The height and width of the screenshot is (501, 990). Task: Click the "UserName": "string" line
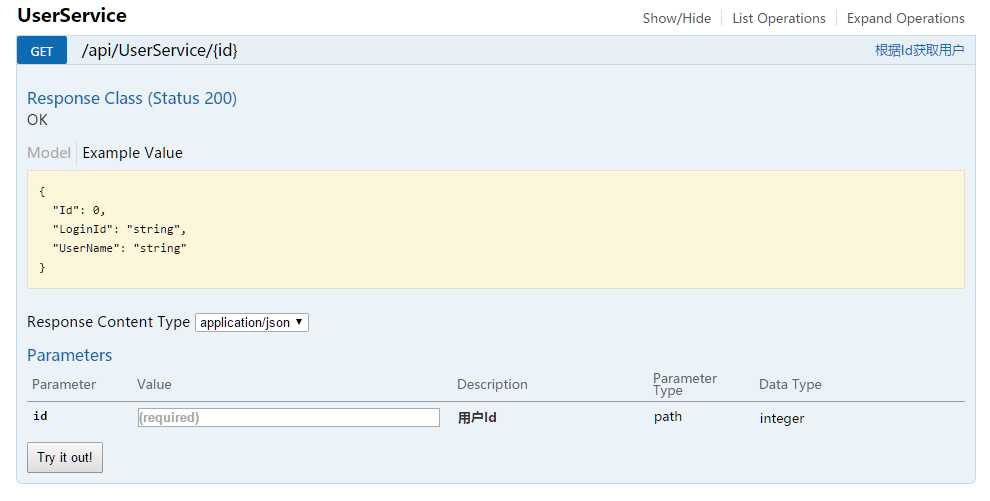click(119, 248)
